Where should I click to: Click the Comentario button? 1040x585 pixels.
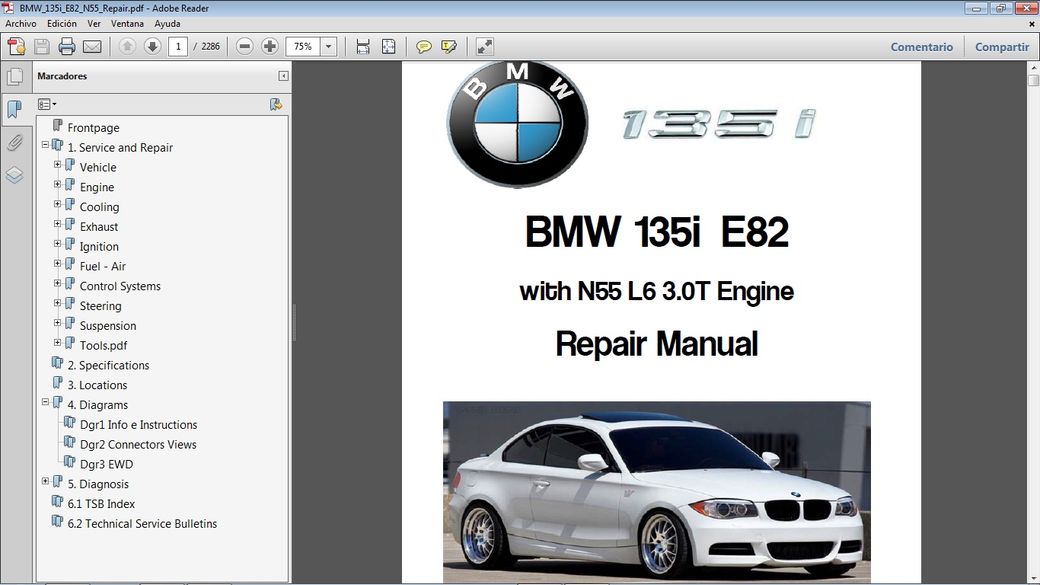point(921,47)
